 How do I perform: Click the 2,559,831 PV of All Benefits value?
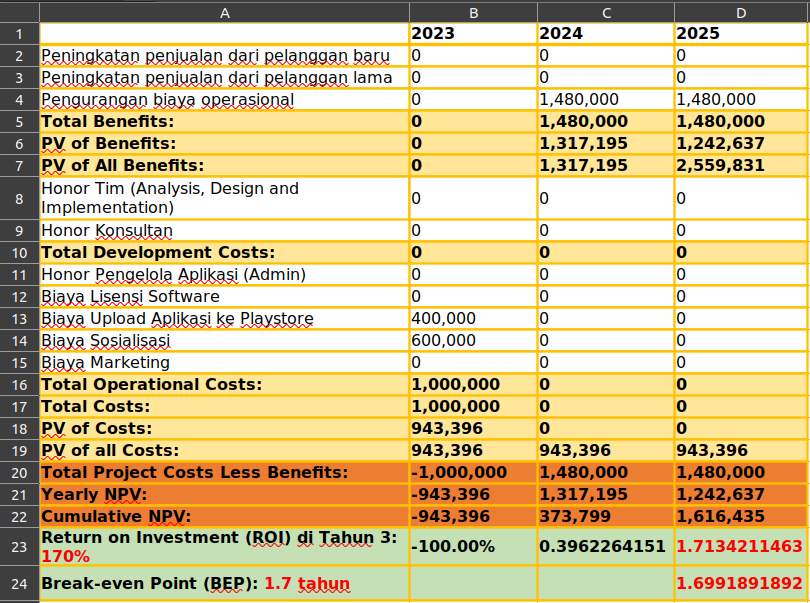point(740,166)
